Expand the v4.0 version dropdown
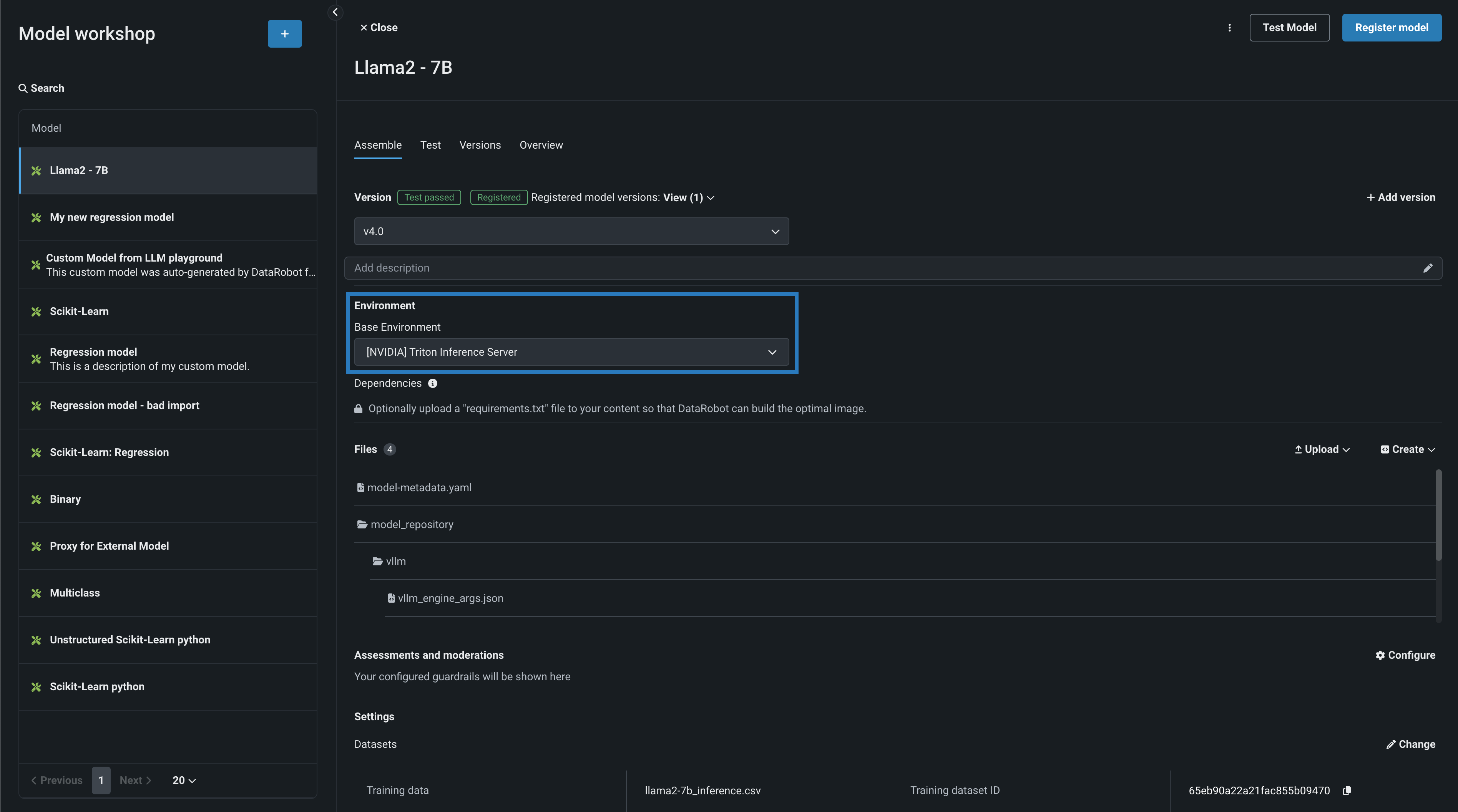The width and height of the screenshot is (1458, 812). click(x=571, y=232)
